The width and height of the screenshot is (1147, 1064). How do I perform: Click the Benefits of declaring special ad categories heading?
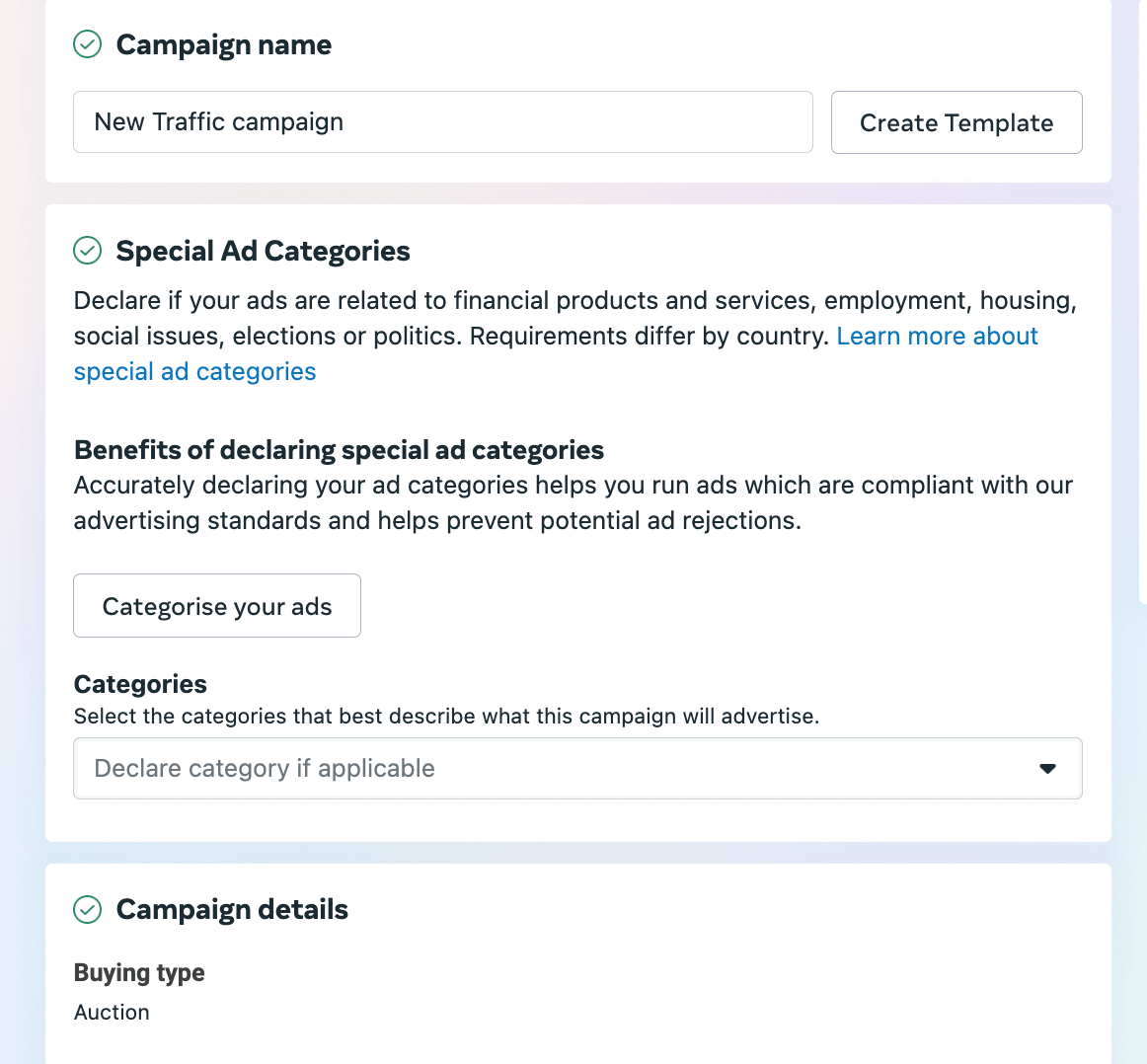[x=339, y=450]
